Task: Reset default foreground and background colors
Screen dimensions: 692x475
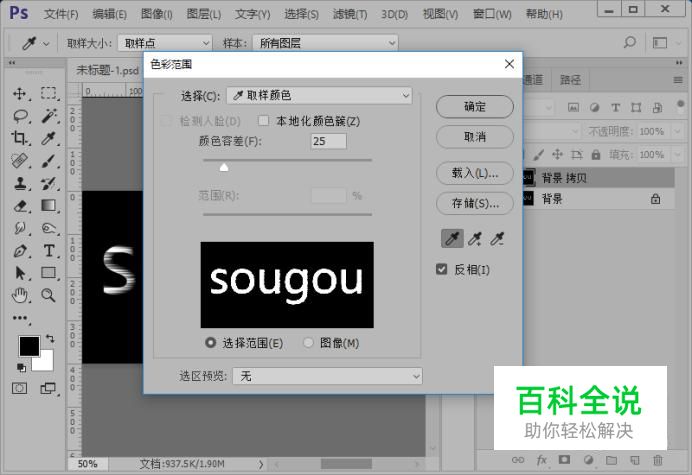Action: point(21,367)
